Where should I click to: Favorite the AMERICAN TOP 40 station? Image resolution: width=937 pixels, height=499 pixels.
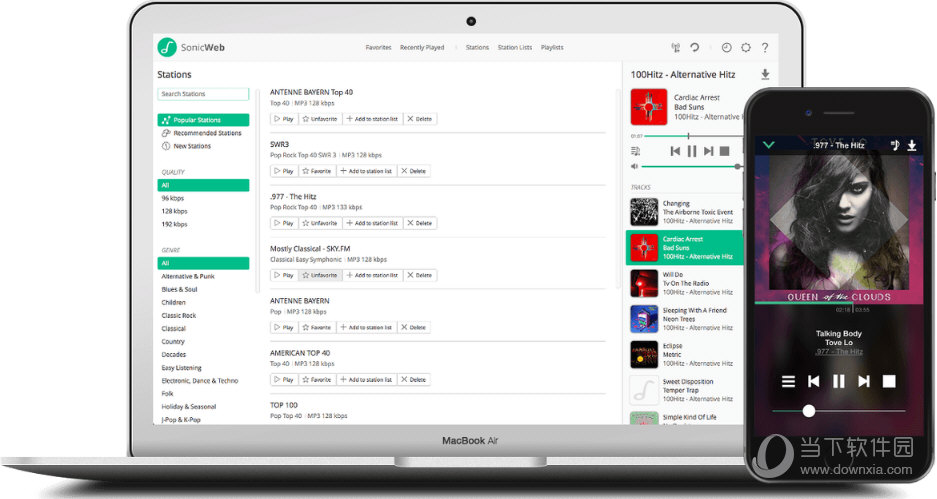[317, 379]
